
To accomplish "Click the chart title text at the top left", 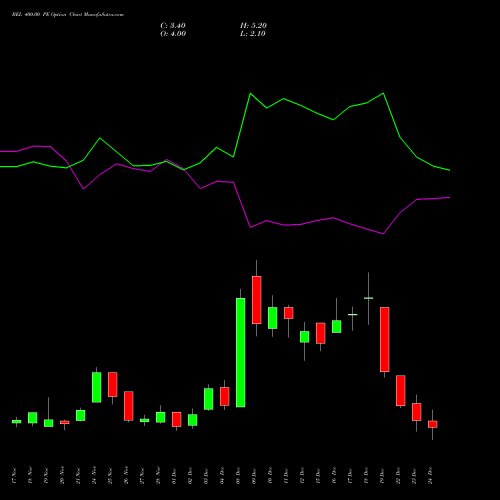I will (68, 15).
